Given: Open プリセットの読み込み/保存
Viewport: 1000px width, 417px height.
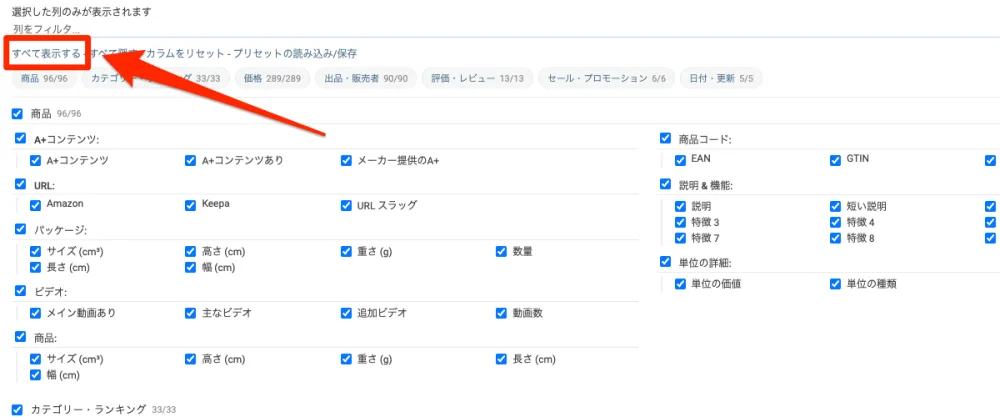Looking at the screenshot, I should (x=295, y=54).
